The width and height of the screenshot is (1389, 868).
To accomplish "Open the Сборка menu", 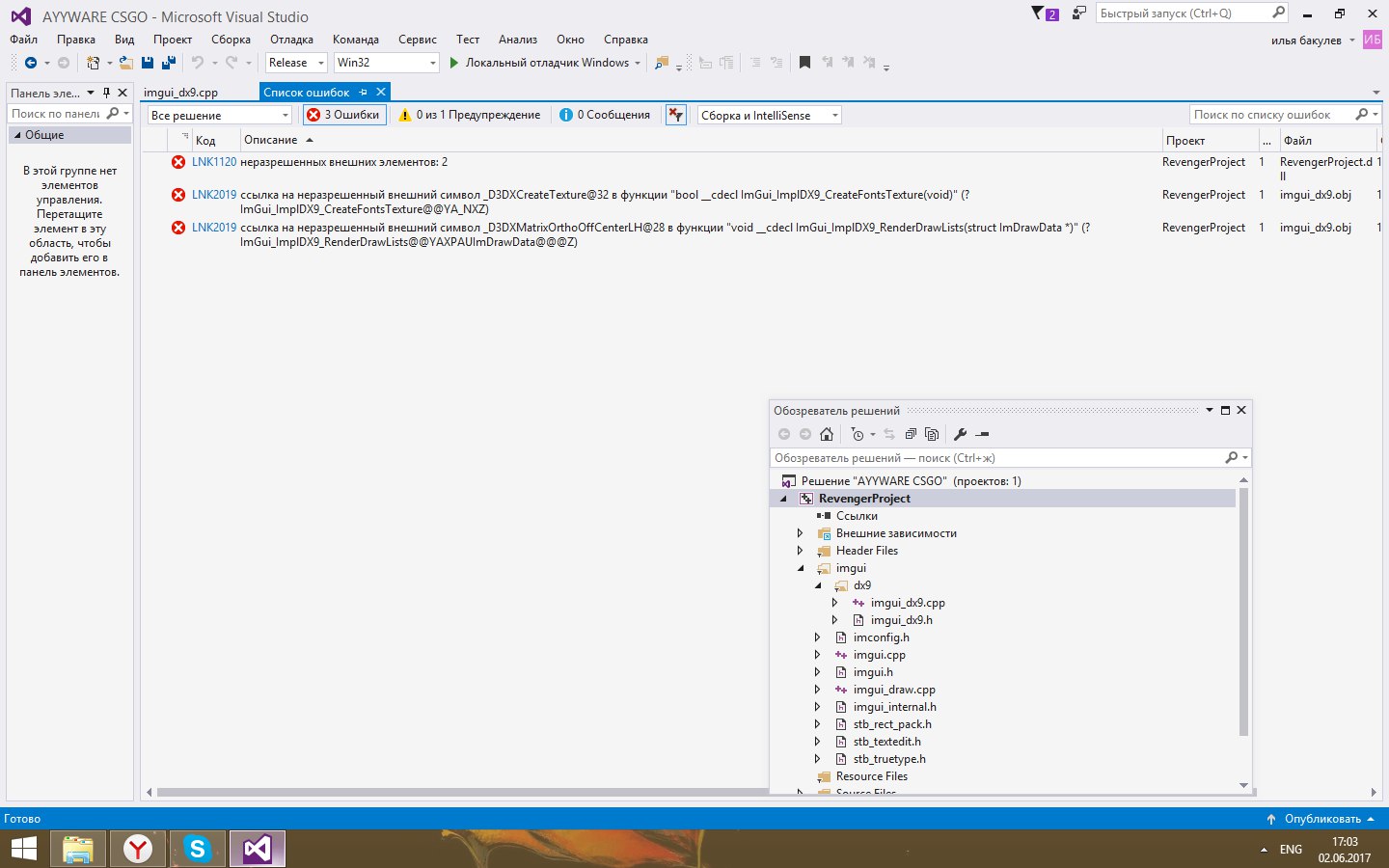I will (x=231, y=40).
